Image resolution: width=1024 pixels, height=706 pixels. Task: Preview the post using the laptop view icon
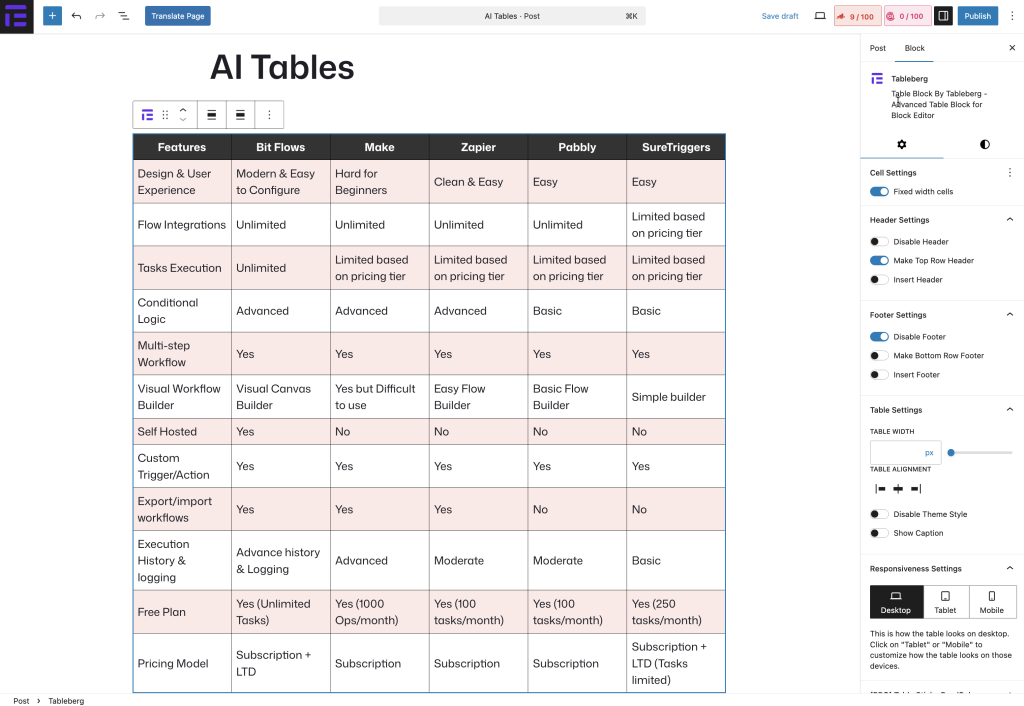pos(820,16)
